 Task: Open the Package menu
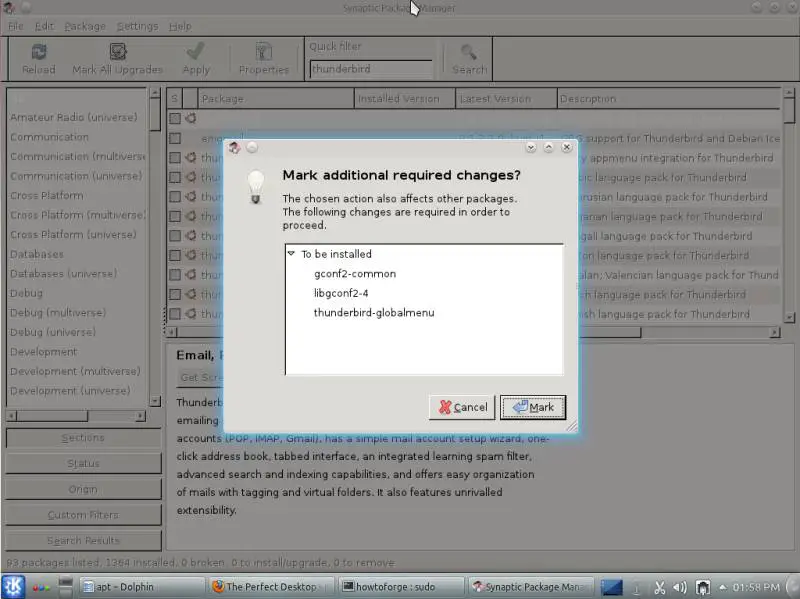[x=85, y=26]
